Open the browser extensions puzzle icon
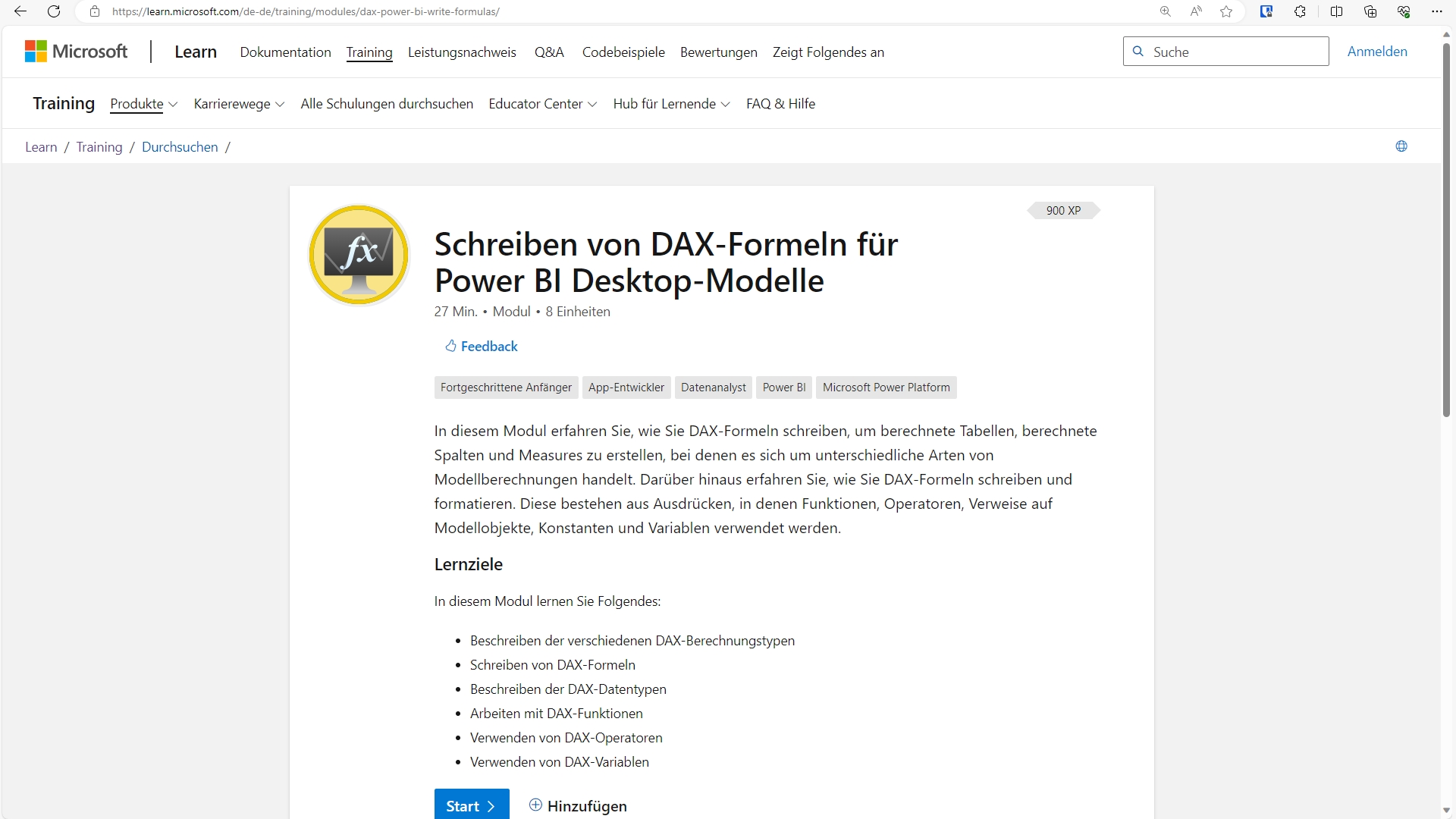The height and width of the screenshot is (819, 1456). pos(1300,11)
